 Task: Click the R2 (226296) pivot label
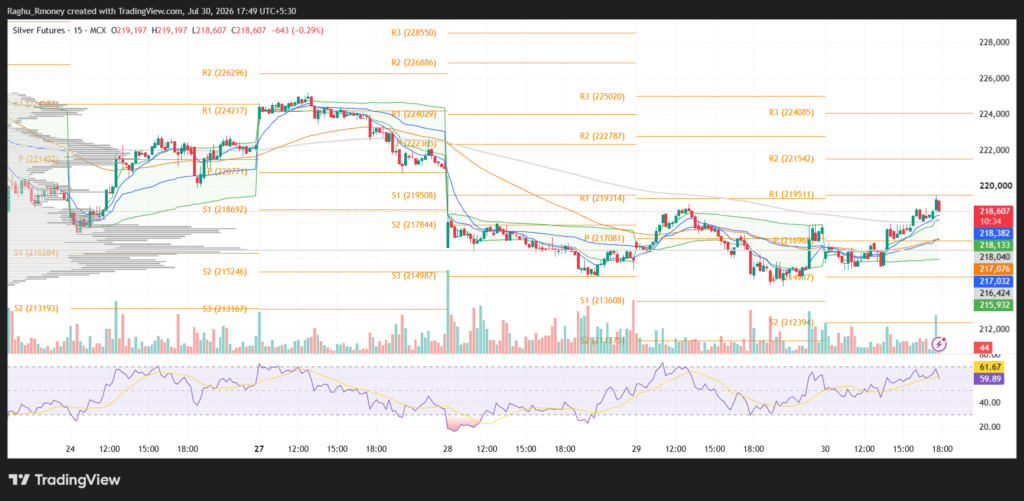[x=225, y=73]
